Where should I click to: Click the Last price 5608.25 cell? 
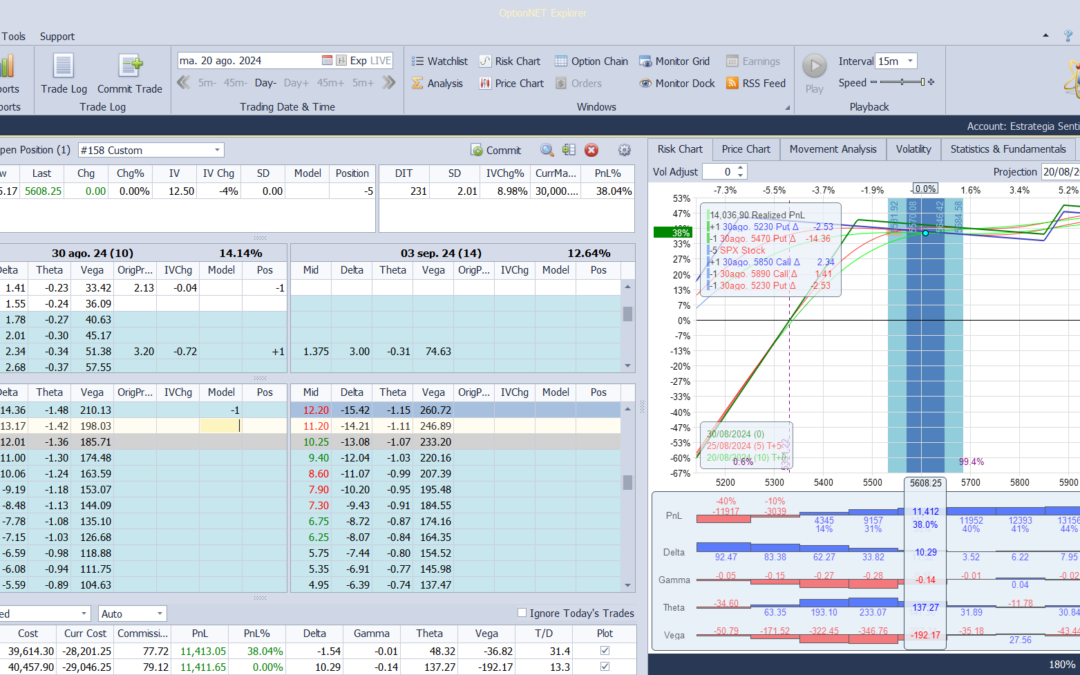pos(43,191)
